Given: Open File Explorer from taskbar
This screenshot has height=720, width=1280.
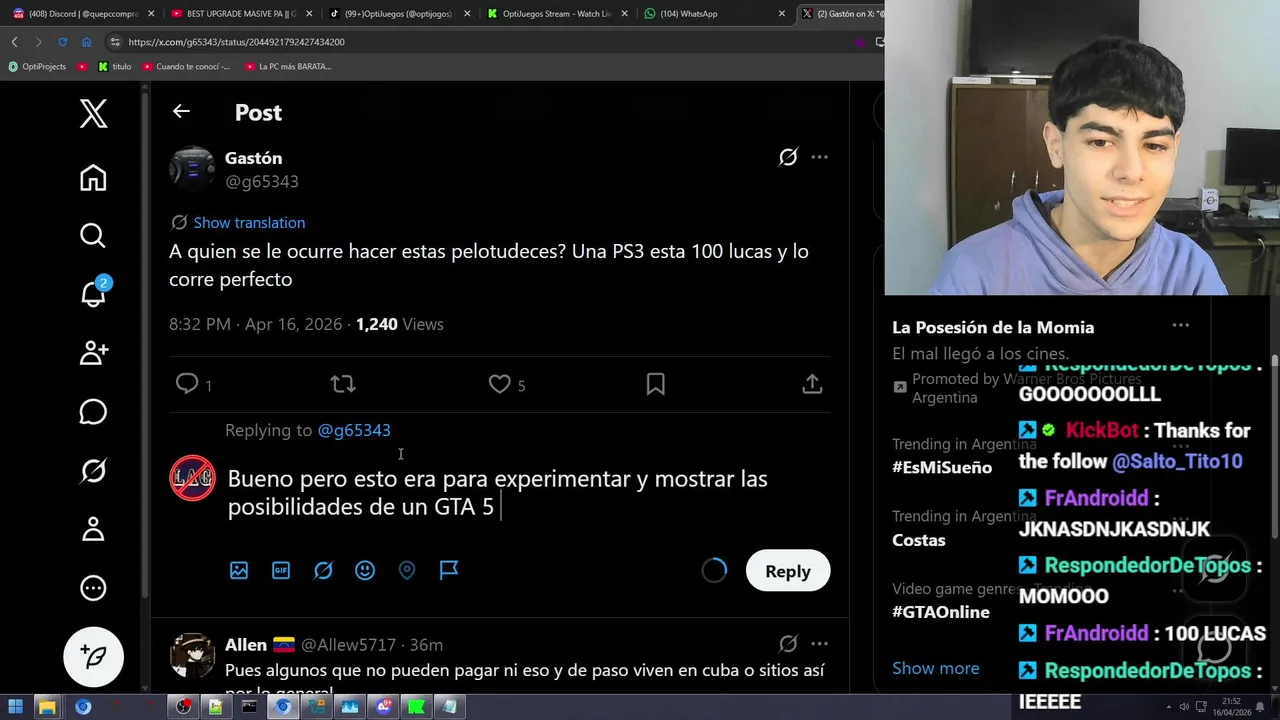Looking at the screenshot, I should [47, 707].
